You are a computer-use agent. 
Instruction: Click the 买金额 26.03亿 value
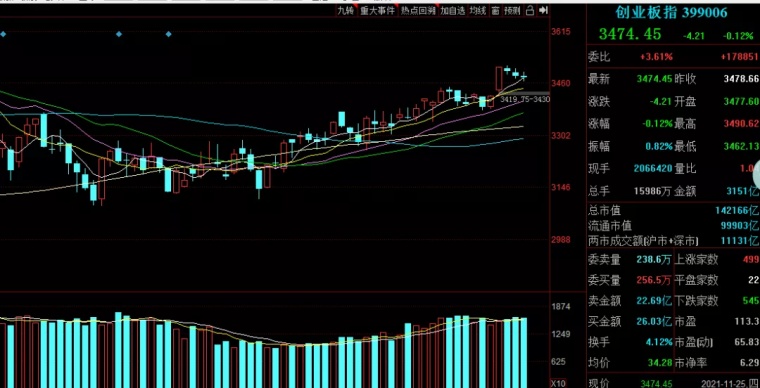(x=654, y=322)
